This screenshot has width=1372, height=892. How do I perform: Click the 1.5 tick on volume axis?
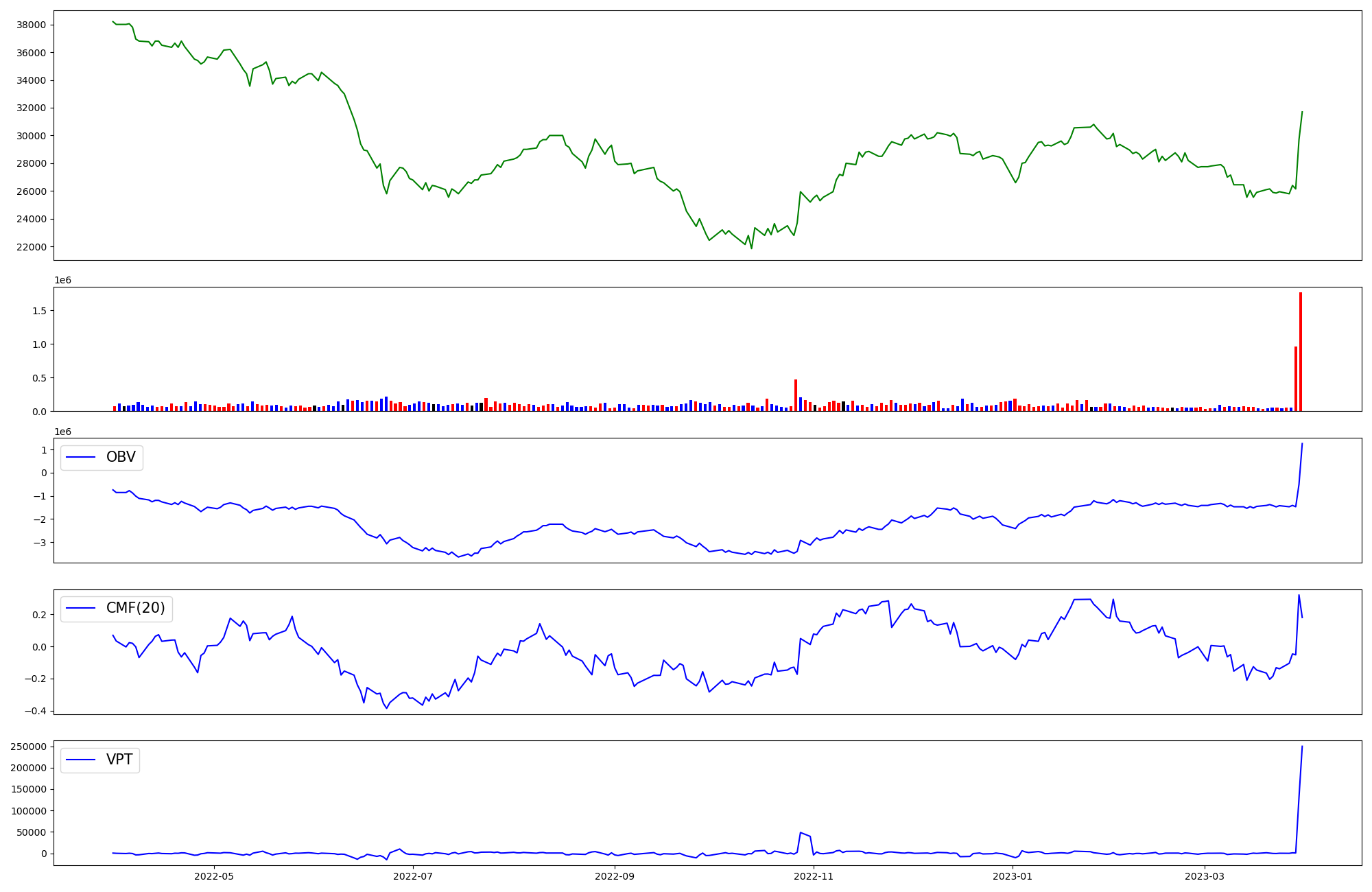(x=39, y=311)
